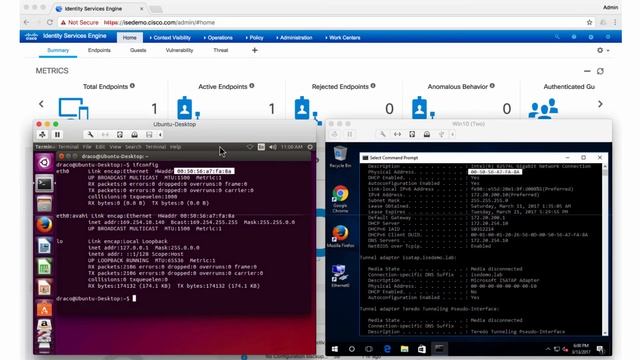Select the Home tab in ISE

click(x=129, y=38)
